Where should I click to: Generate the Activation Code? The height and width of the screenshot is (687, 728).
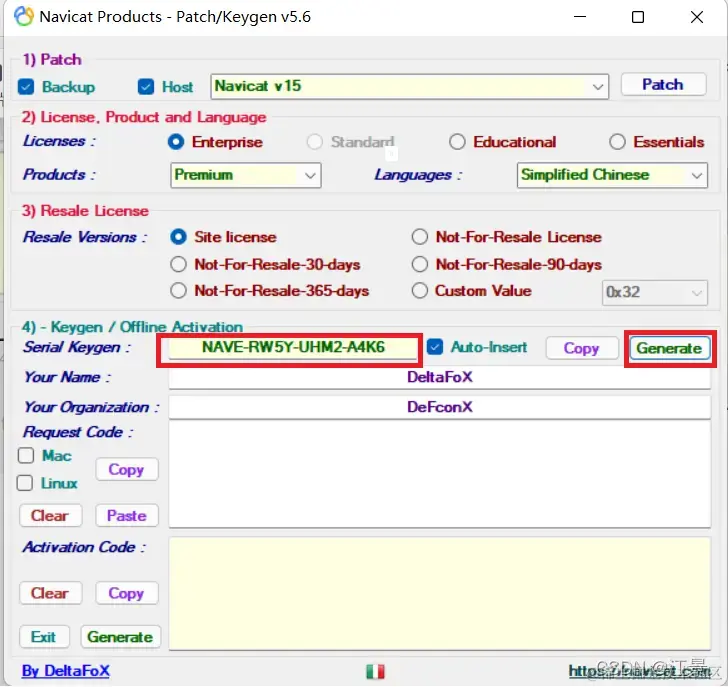121,637
